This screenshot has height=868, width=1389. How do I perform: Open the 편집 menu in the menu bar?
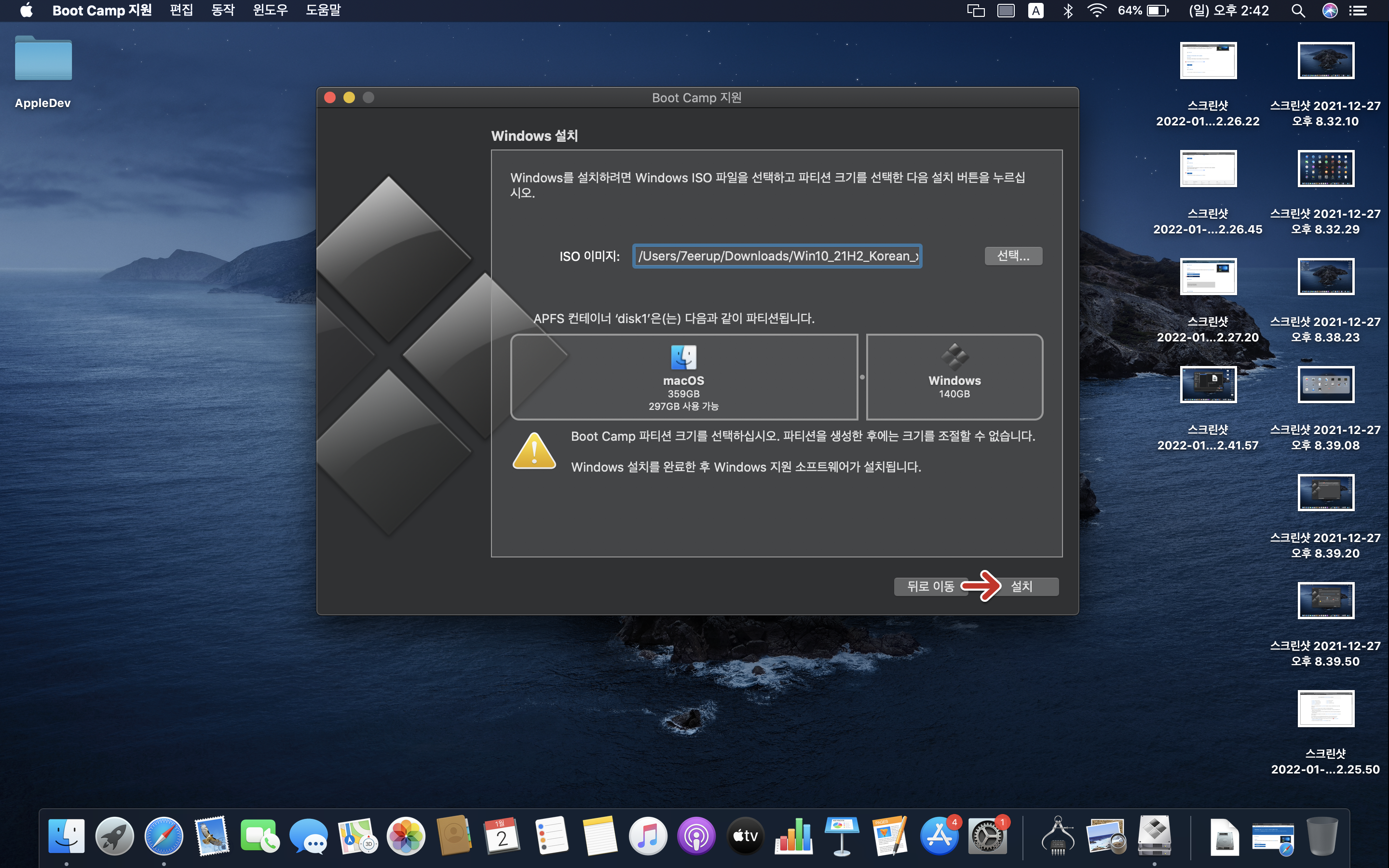[181, 10]
